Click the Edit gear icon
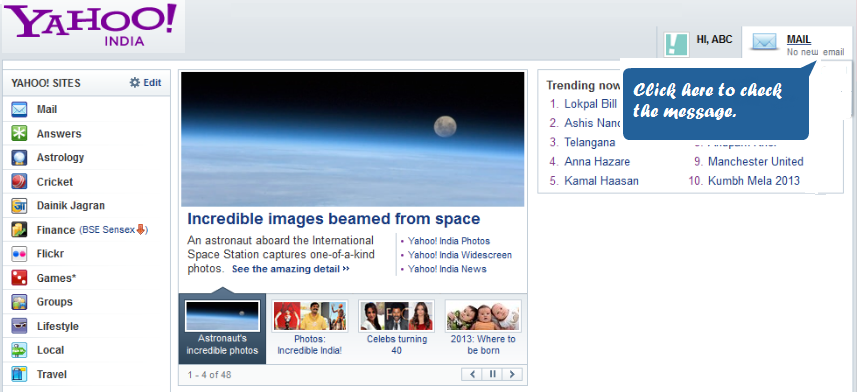 point(134,83)
